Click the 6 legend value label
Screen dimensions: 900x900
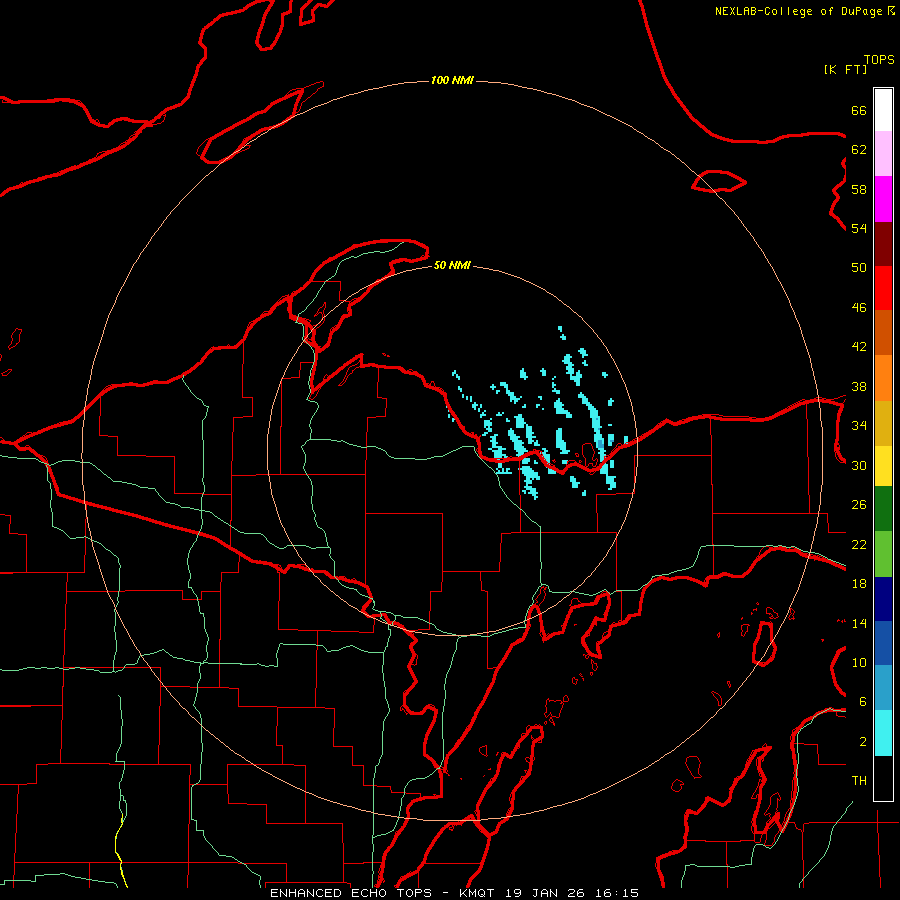863,702
